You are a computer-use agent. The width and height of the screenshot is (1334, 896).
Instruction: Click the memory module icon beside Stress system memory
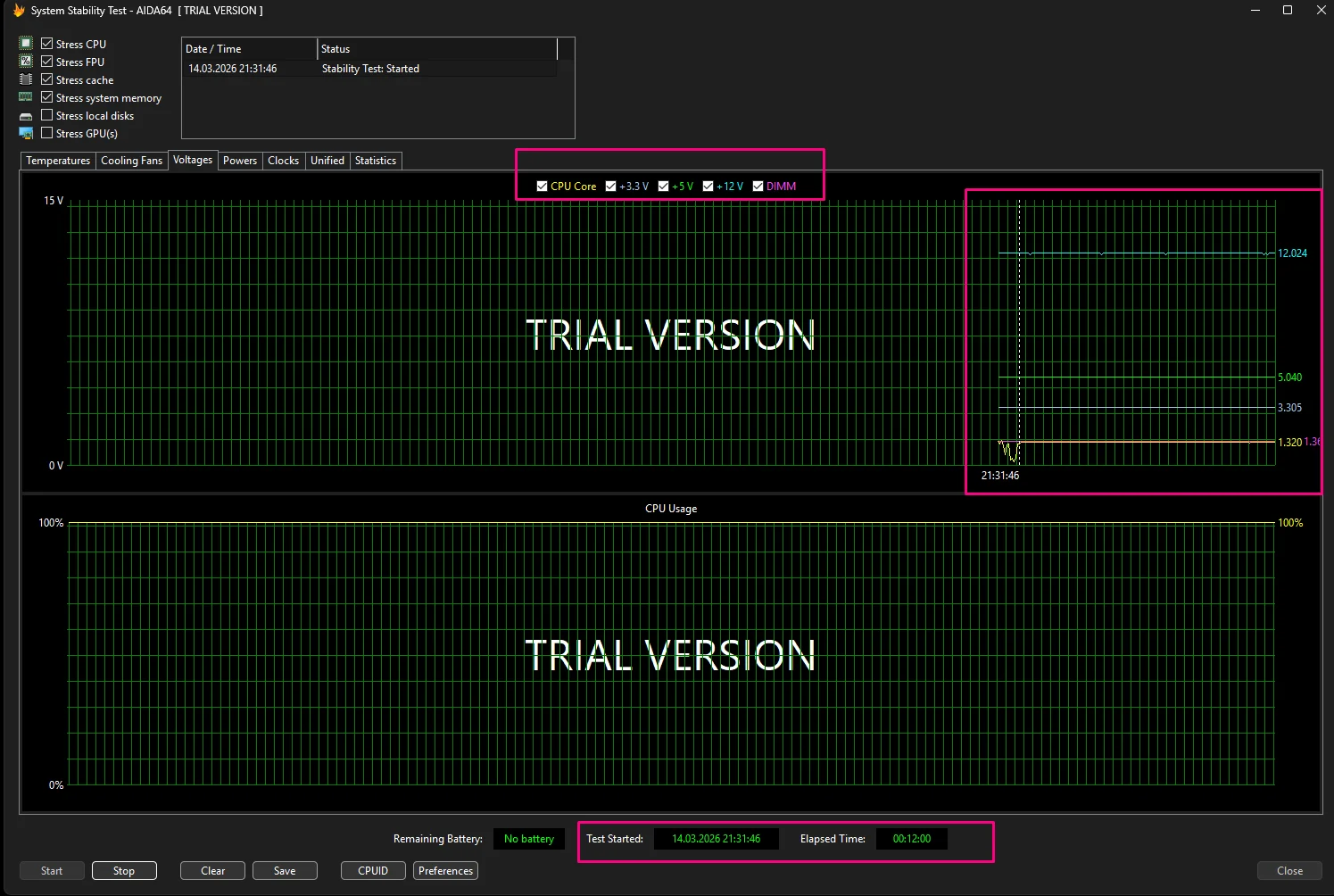[x=26, y=97]
